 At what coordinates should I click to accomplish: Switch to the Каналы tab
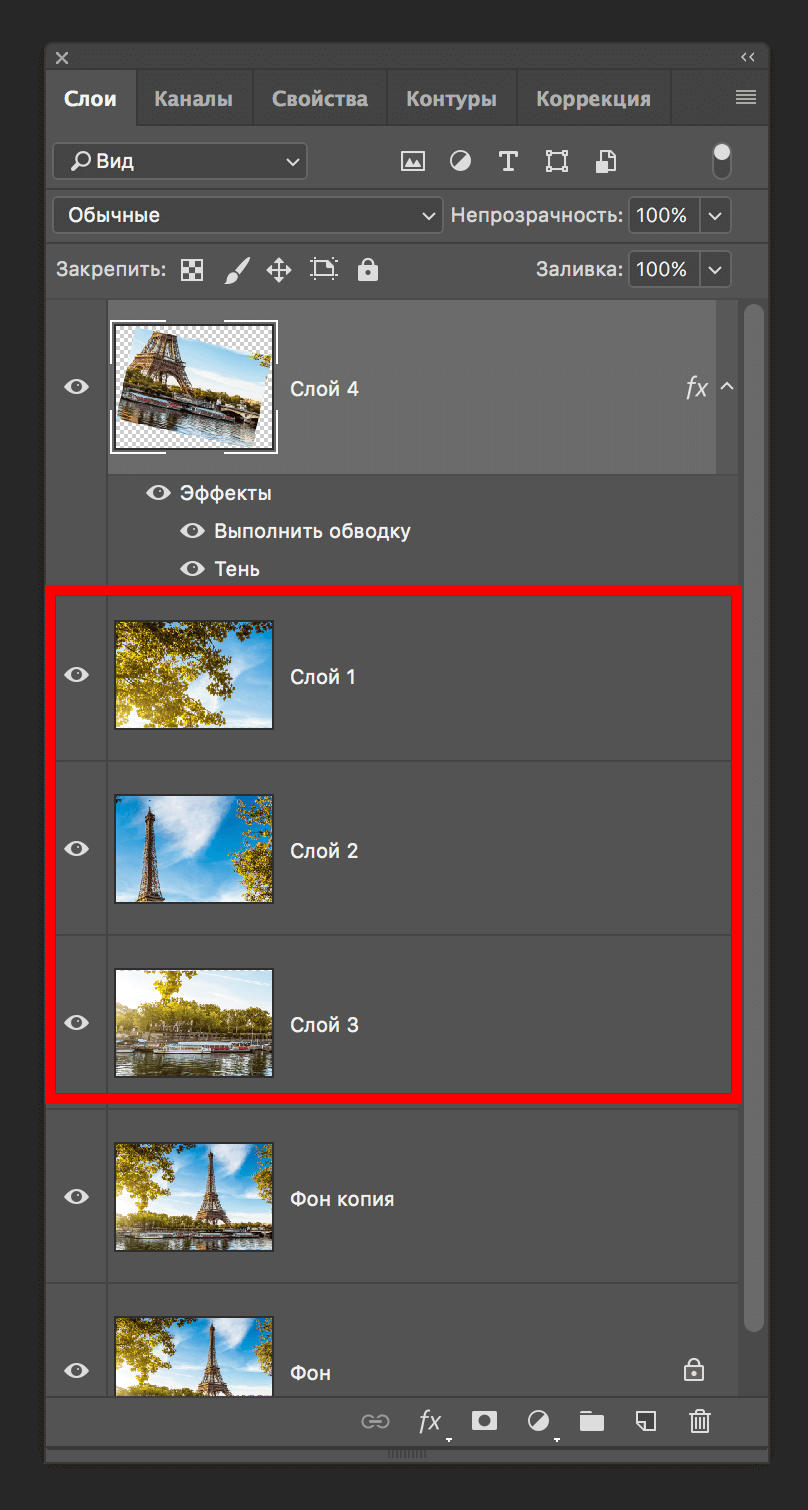(193, 99)
